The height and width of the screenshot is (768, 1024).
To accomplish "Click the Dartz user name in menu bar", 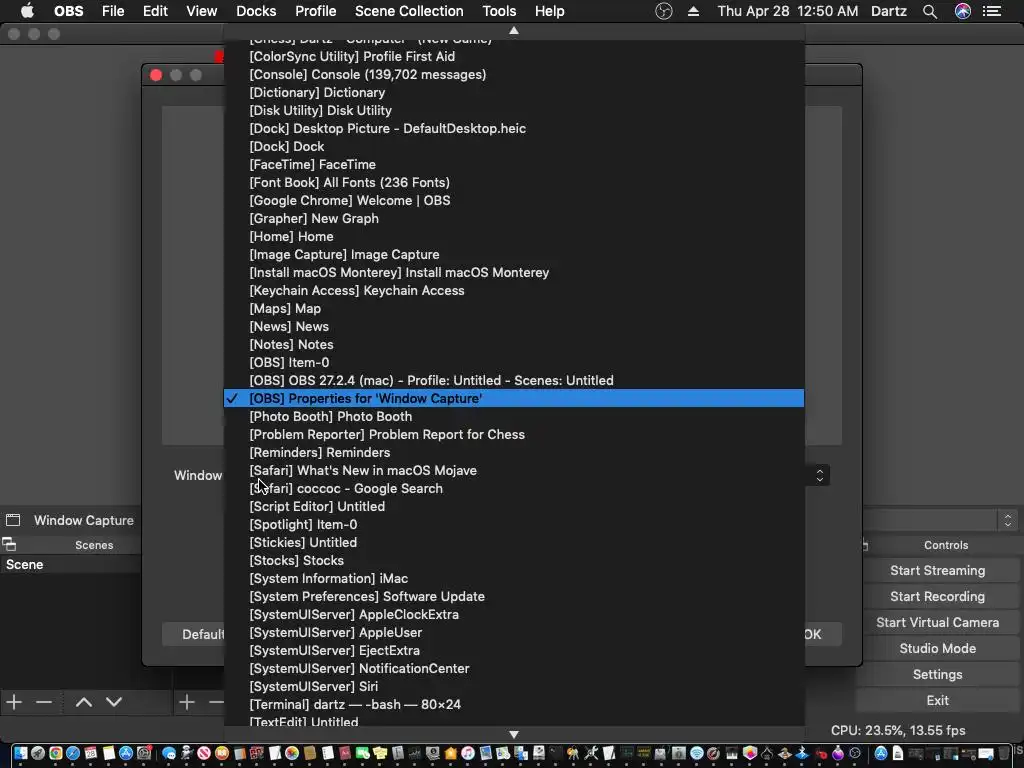I will [889, 11].
